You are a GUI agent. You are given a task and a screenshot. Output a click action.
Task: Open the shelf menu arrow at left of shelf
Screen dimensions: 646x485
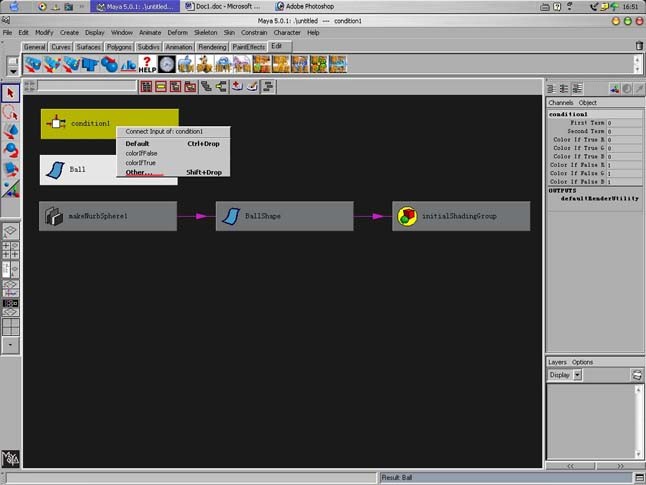(x=12, y=68)
